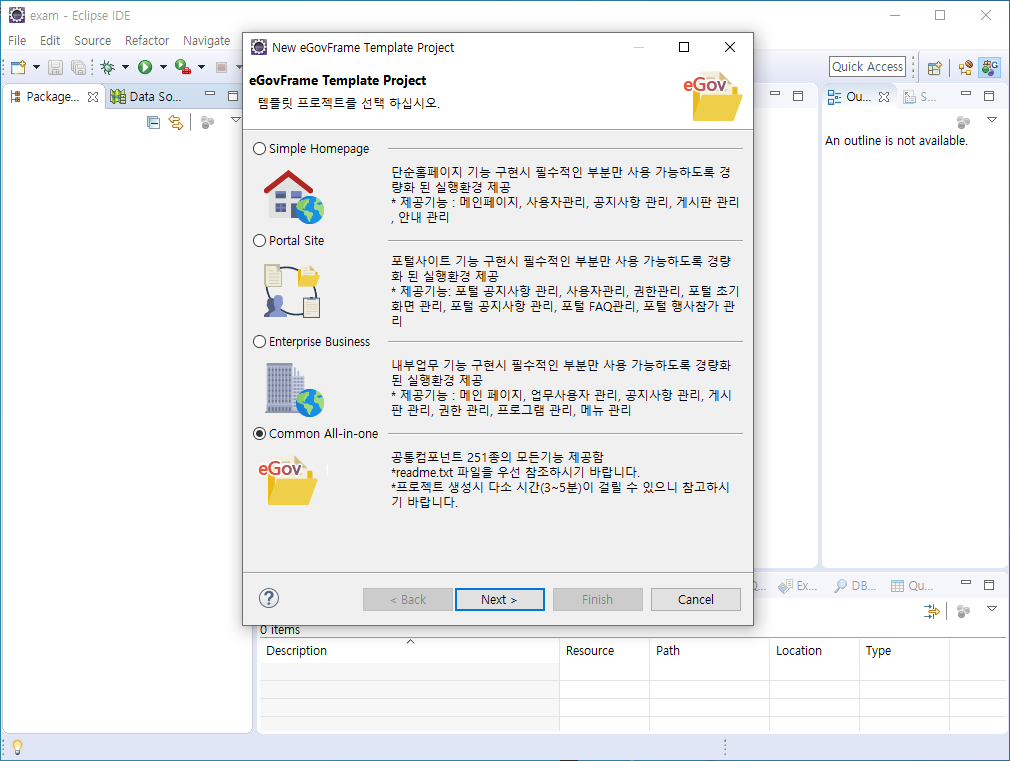The width and height of the screenshot is (1010, 761).
Task: Click the filters icon in bottom panel
Action: (931, 612)
